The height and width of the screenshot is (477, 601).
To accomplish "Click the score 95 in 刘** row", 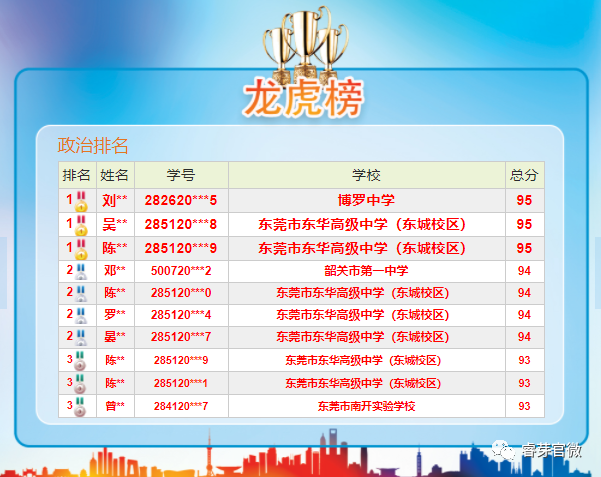I will coord(524,200).
